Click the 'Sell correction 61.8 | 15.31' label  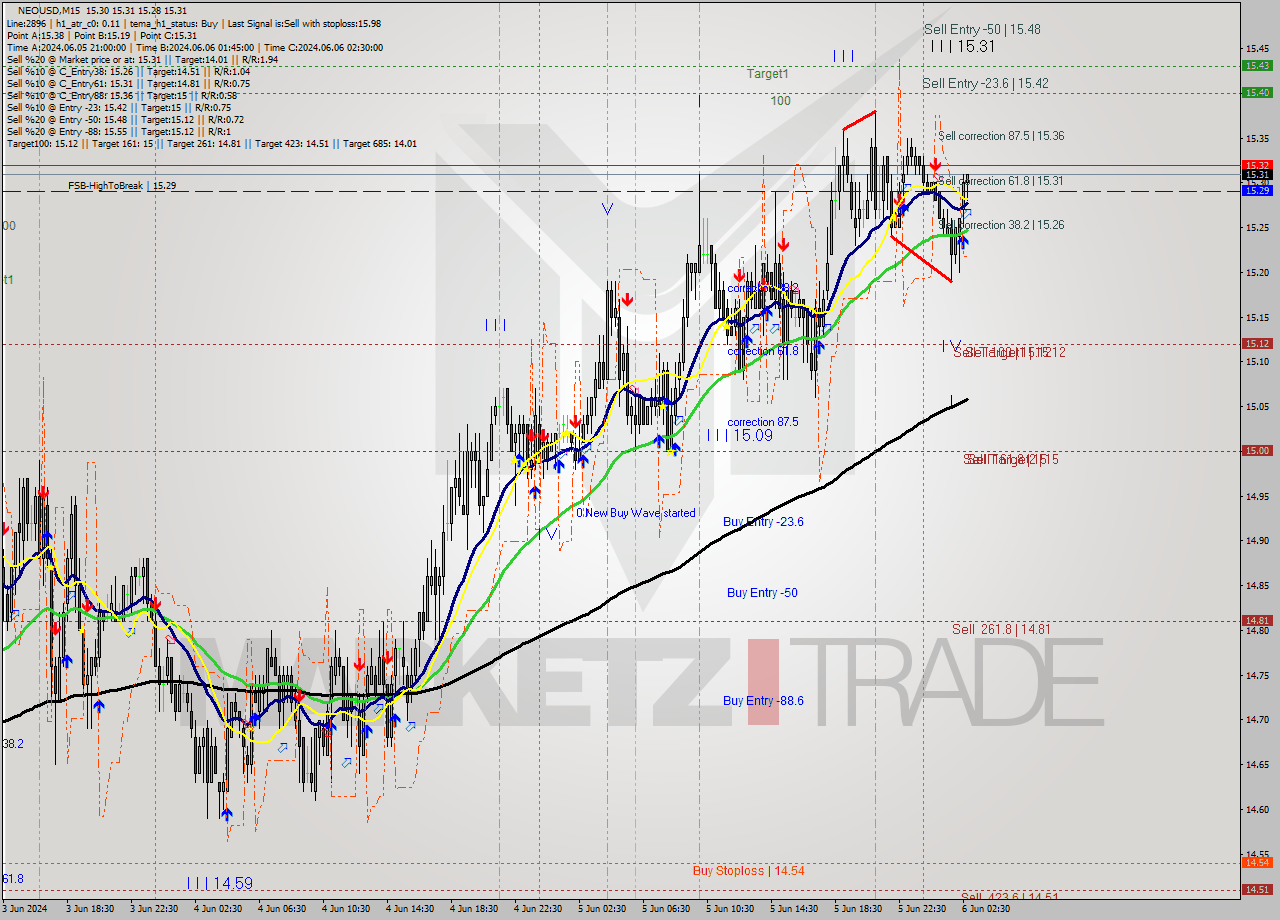(1001, 181)
